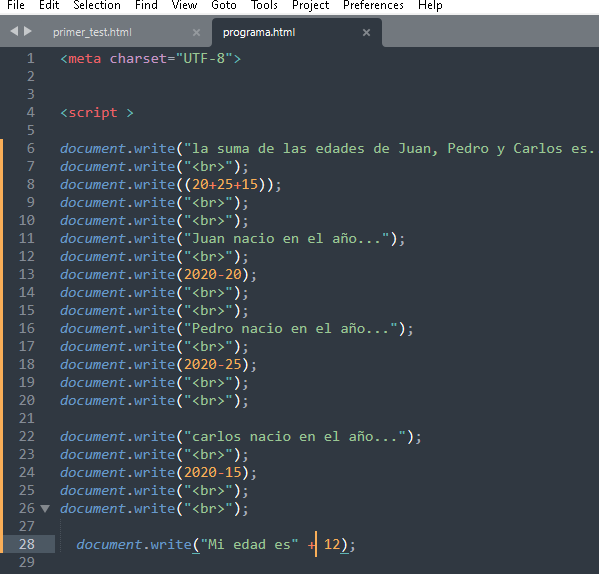
Task: Go to next tab with right arrow
Action: pos(28,31)
